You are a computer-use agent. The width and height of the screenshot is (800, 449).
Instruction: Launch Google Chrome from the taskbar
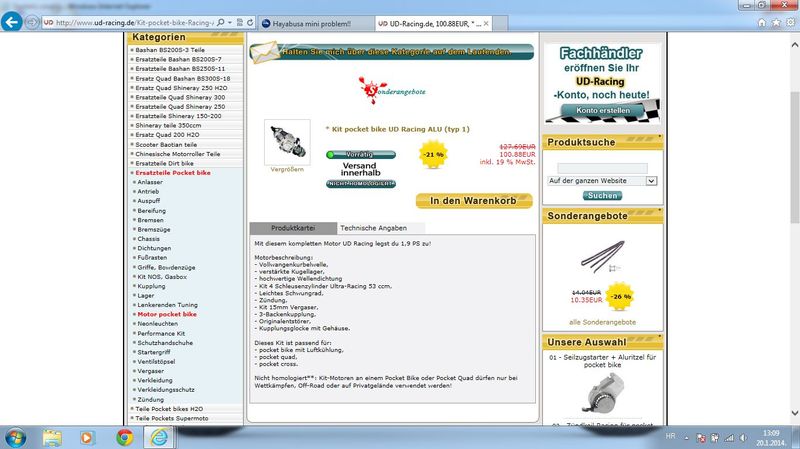coord(124,438)
